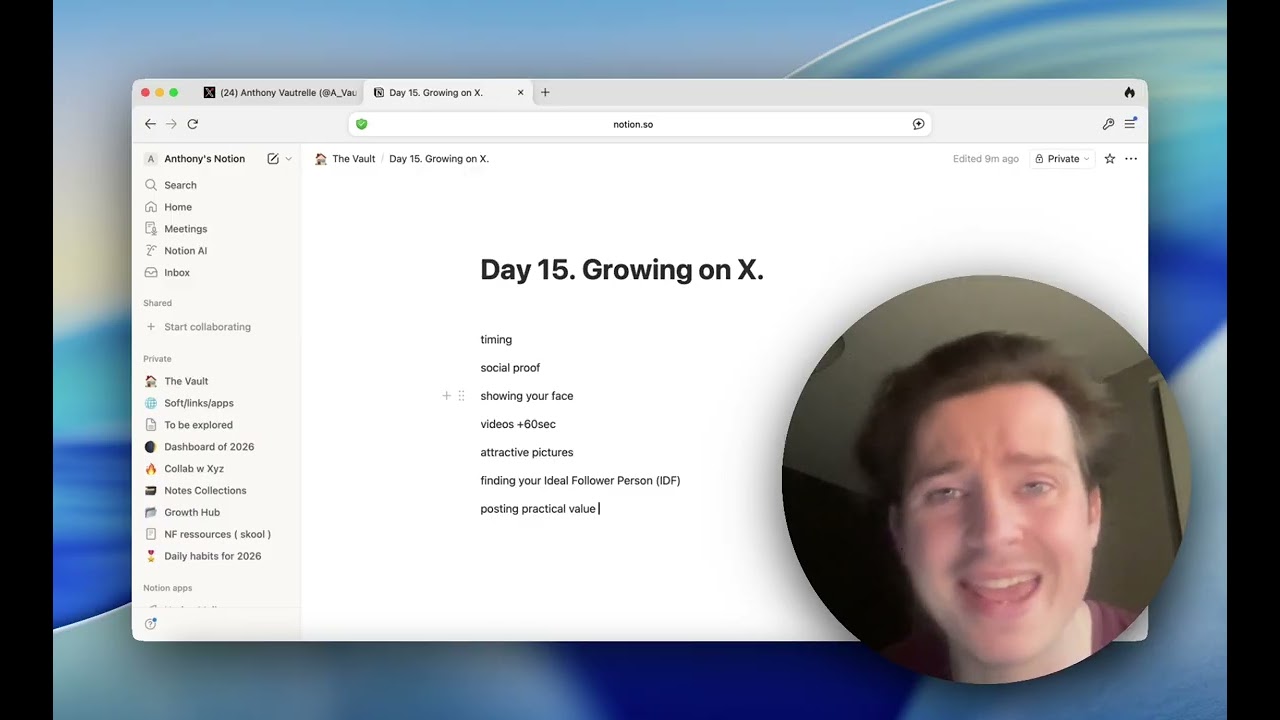Click the attractive pictures text line
1280x720 pixels.
point(527,452)
